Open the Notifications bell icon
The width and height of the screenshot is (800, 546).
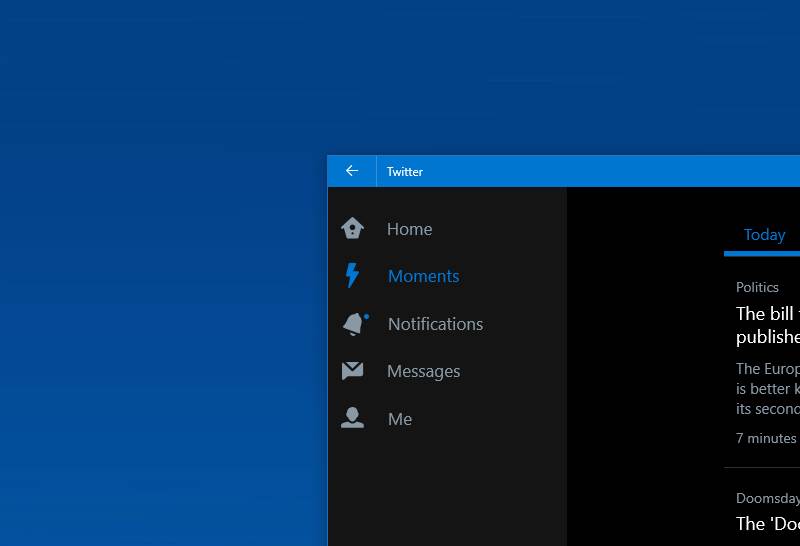[353, 324]
